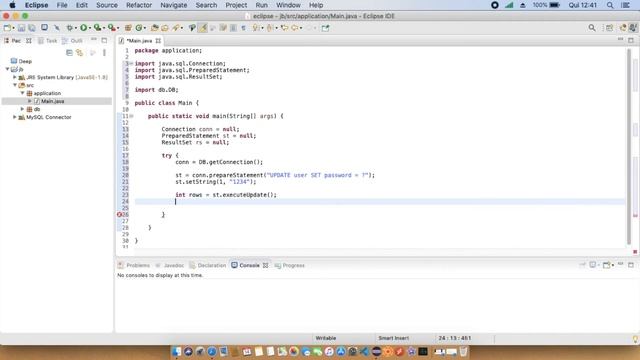
Task: Click the Pin Editor toolbar icon
Action: (x=325, y=28)
